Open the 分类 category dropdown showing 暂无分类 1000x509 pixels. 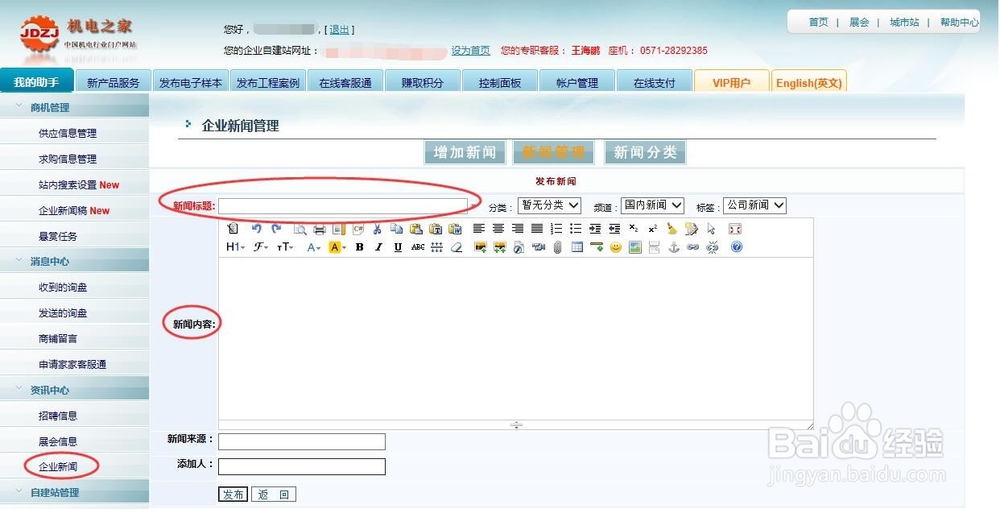pyautogui.click(x=549, y=205)
